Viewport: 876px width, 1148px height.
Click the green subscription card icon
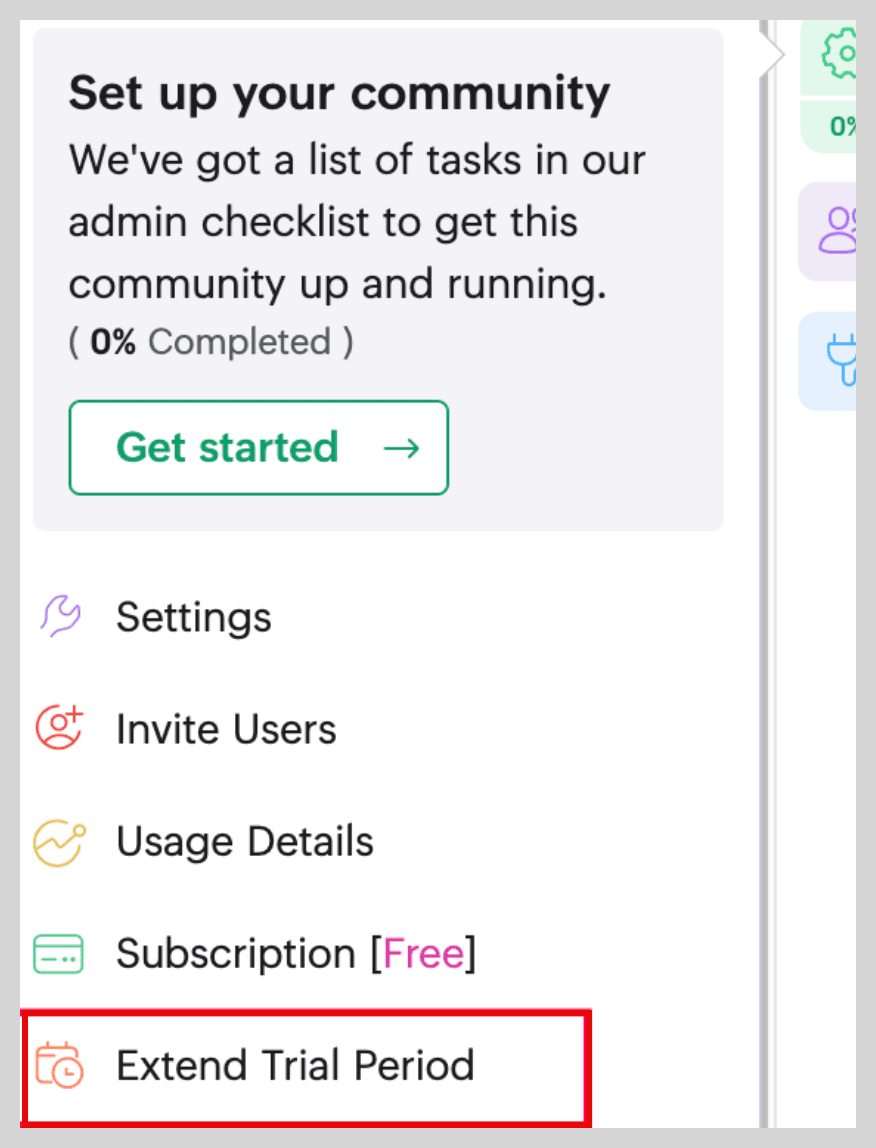point(59,953)
